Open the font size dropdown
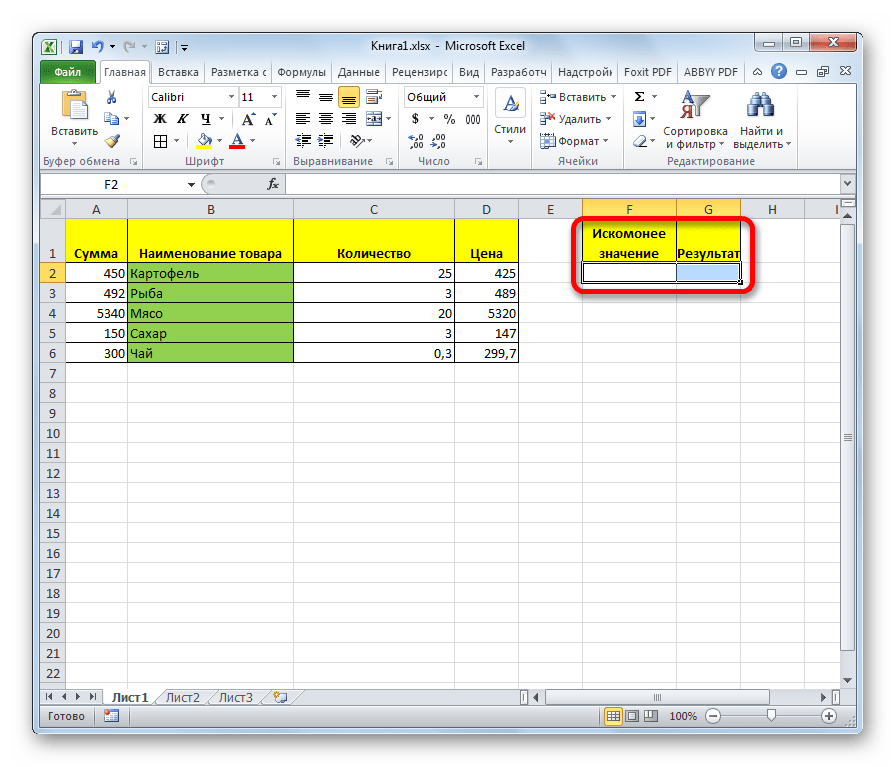 274,97
